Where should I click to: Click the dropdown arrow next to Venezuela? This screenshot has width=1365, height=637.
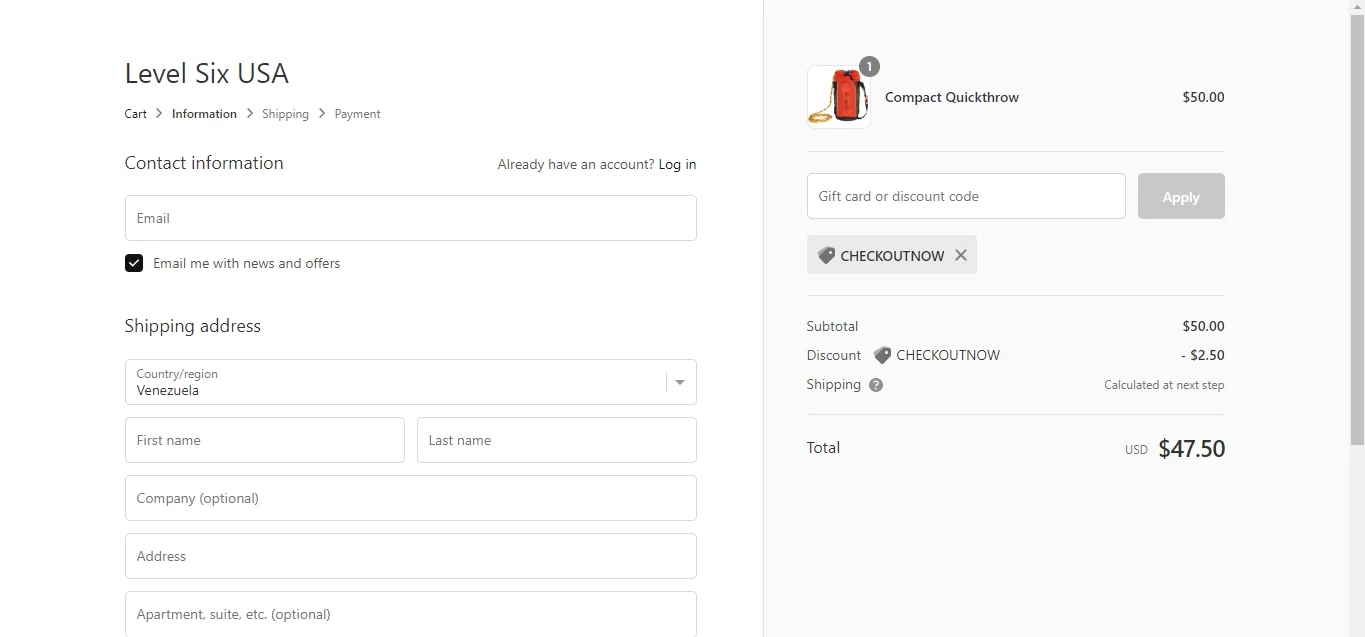point(680,382)
